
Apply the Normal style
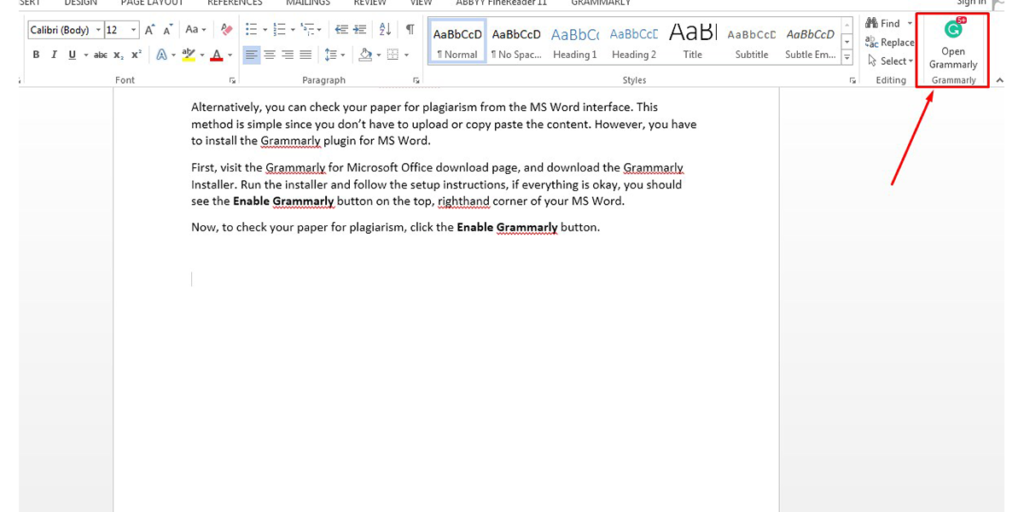click(457, 41)
